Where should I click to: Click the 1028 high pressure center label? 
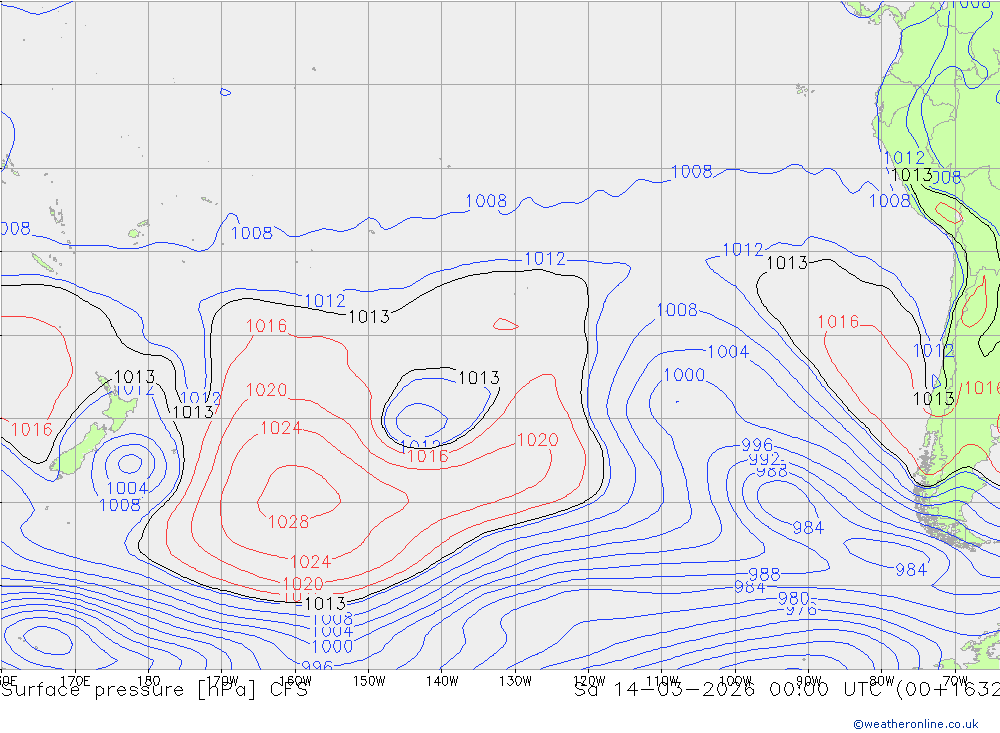[x=288, y=522]
